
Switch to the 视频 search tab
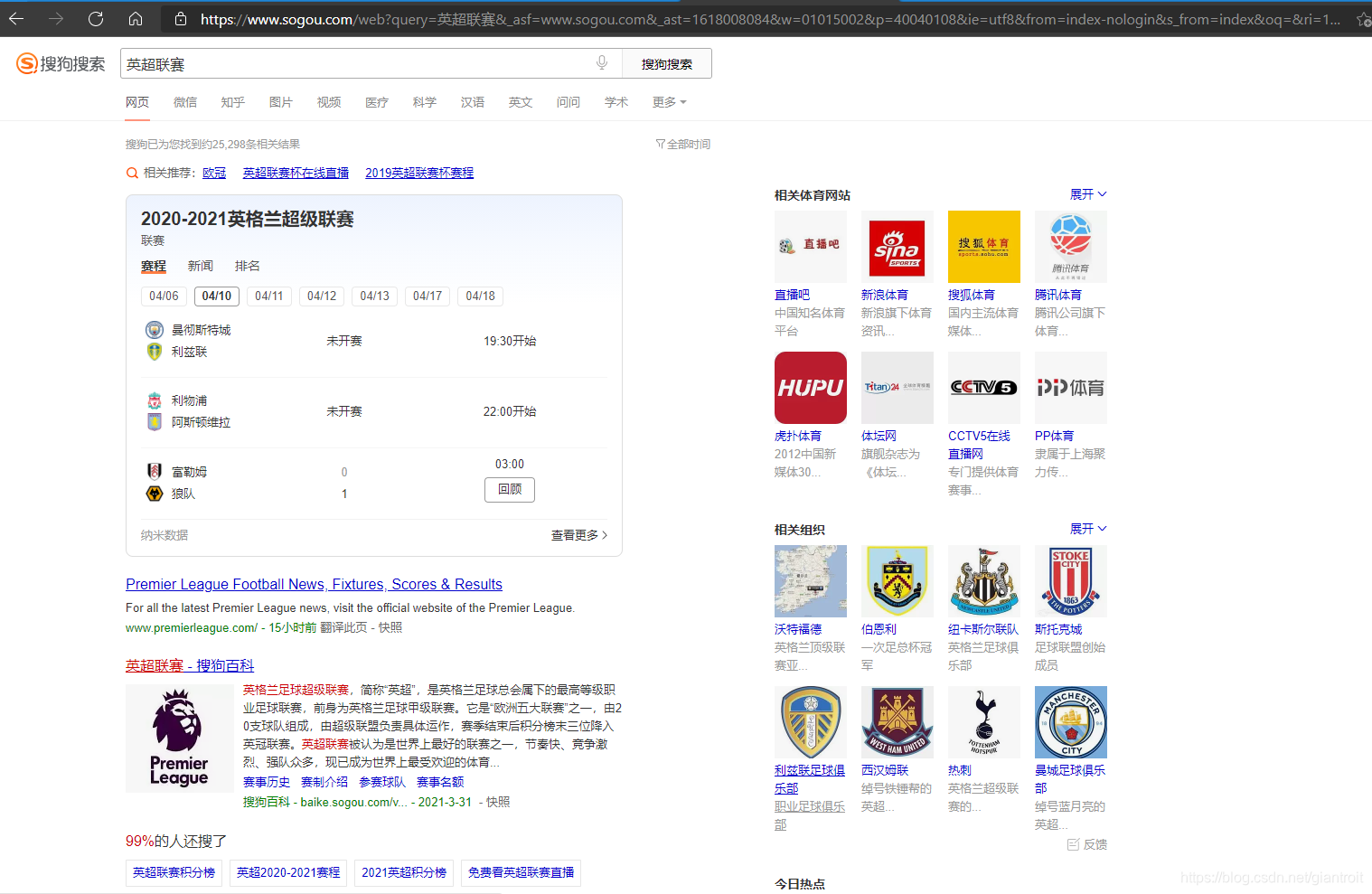click(x=329, y=102)
